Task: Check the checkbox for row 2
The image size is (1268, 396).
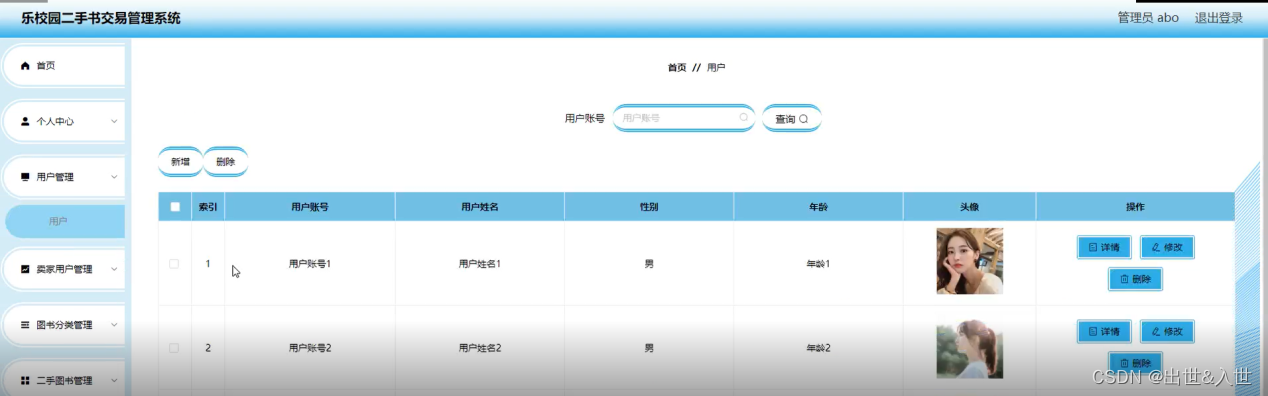Action: [x=174, y=348]
